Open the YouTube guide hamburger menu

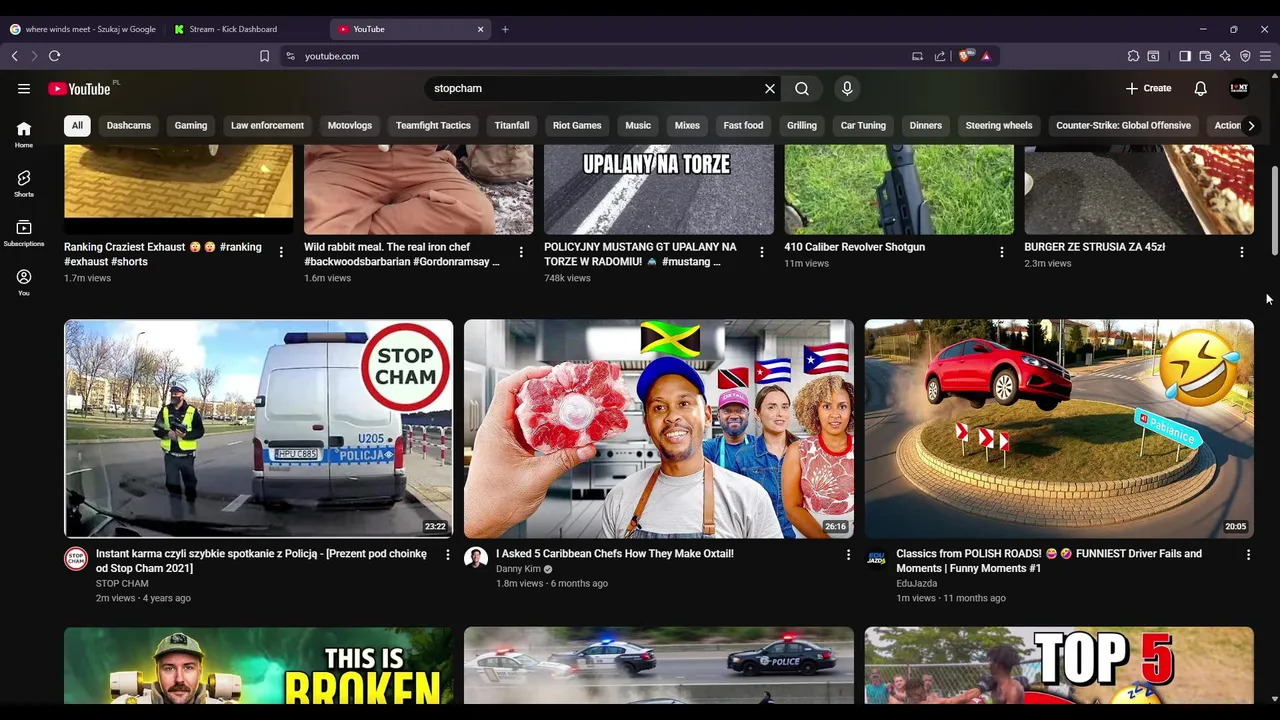[x=24, y=89]
